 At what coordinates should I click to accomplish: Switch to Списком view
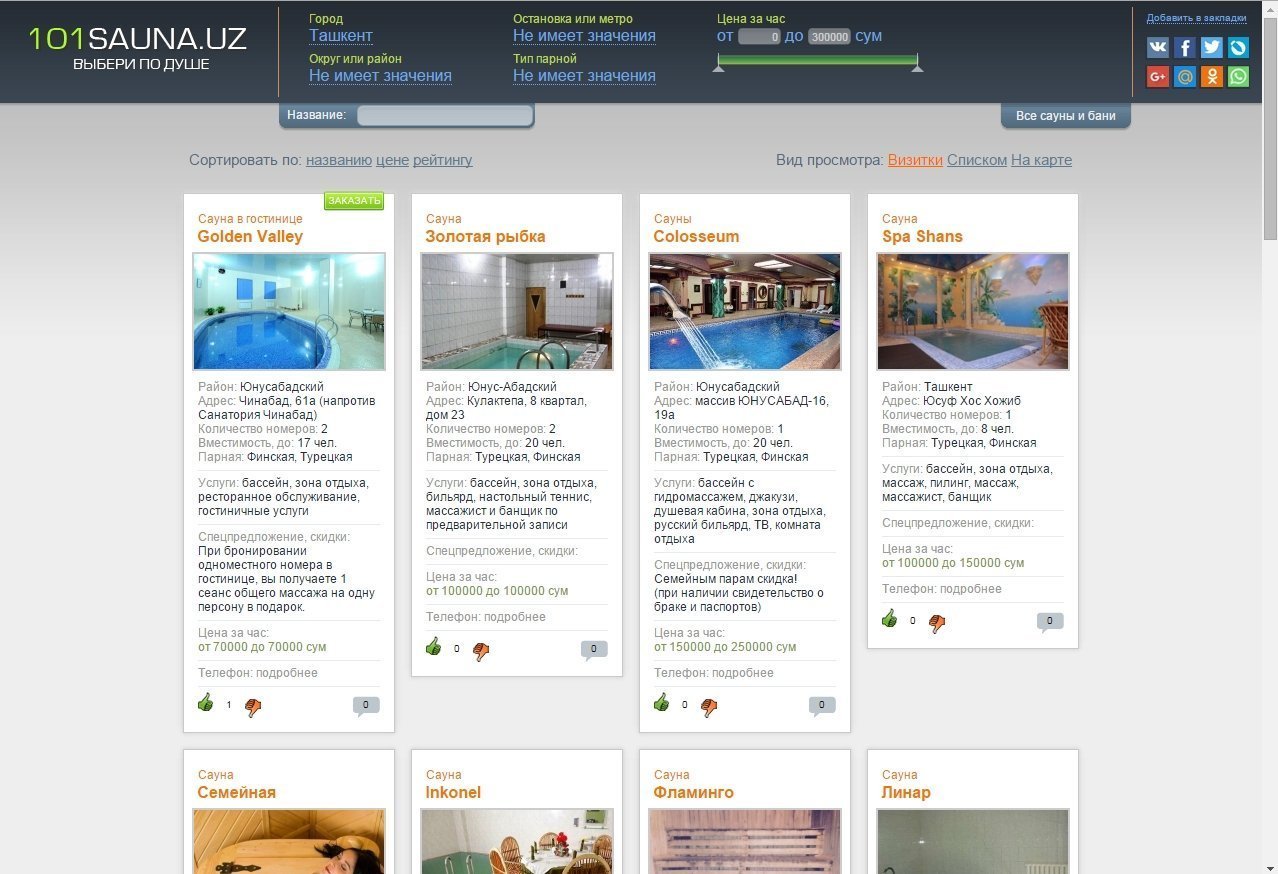click(x=977, y=160)
